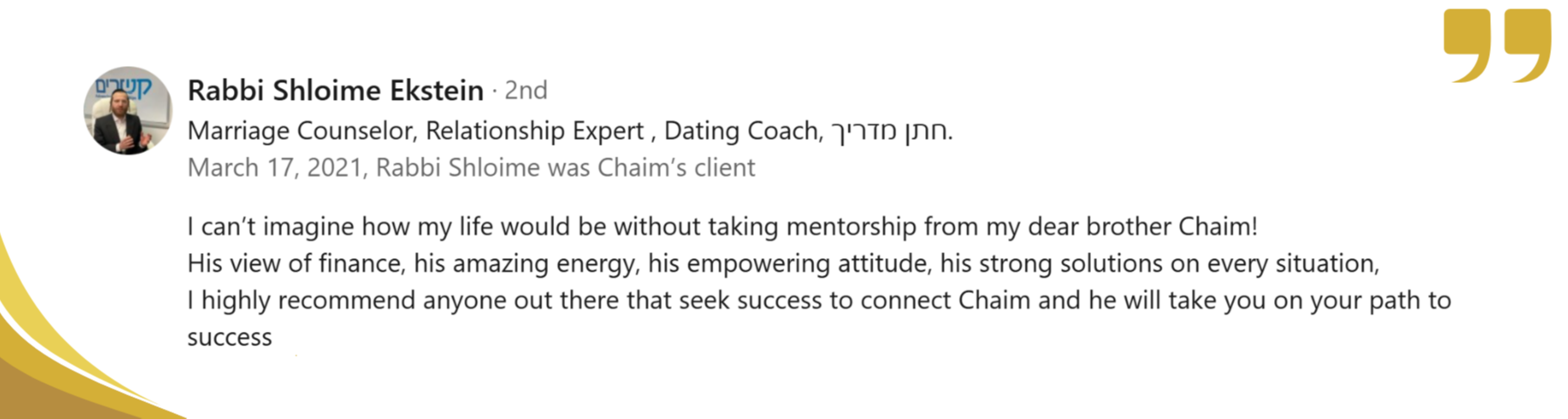Click the sentence mentioning dear brother Chaim
The width and height of the screenshot is (1568, 419).
(723, 227)
